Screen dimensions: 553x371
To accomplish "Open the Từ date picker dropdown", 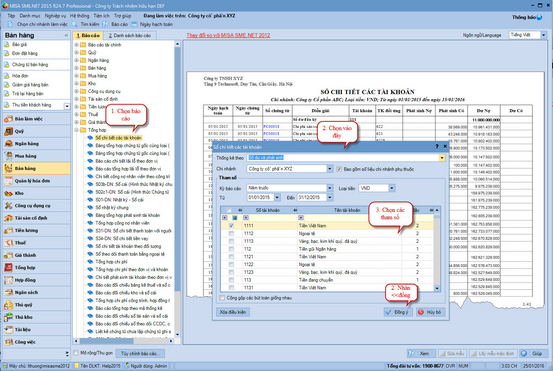I will pyautogui.click(x=277, y=197).
